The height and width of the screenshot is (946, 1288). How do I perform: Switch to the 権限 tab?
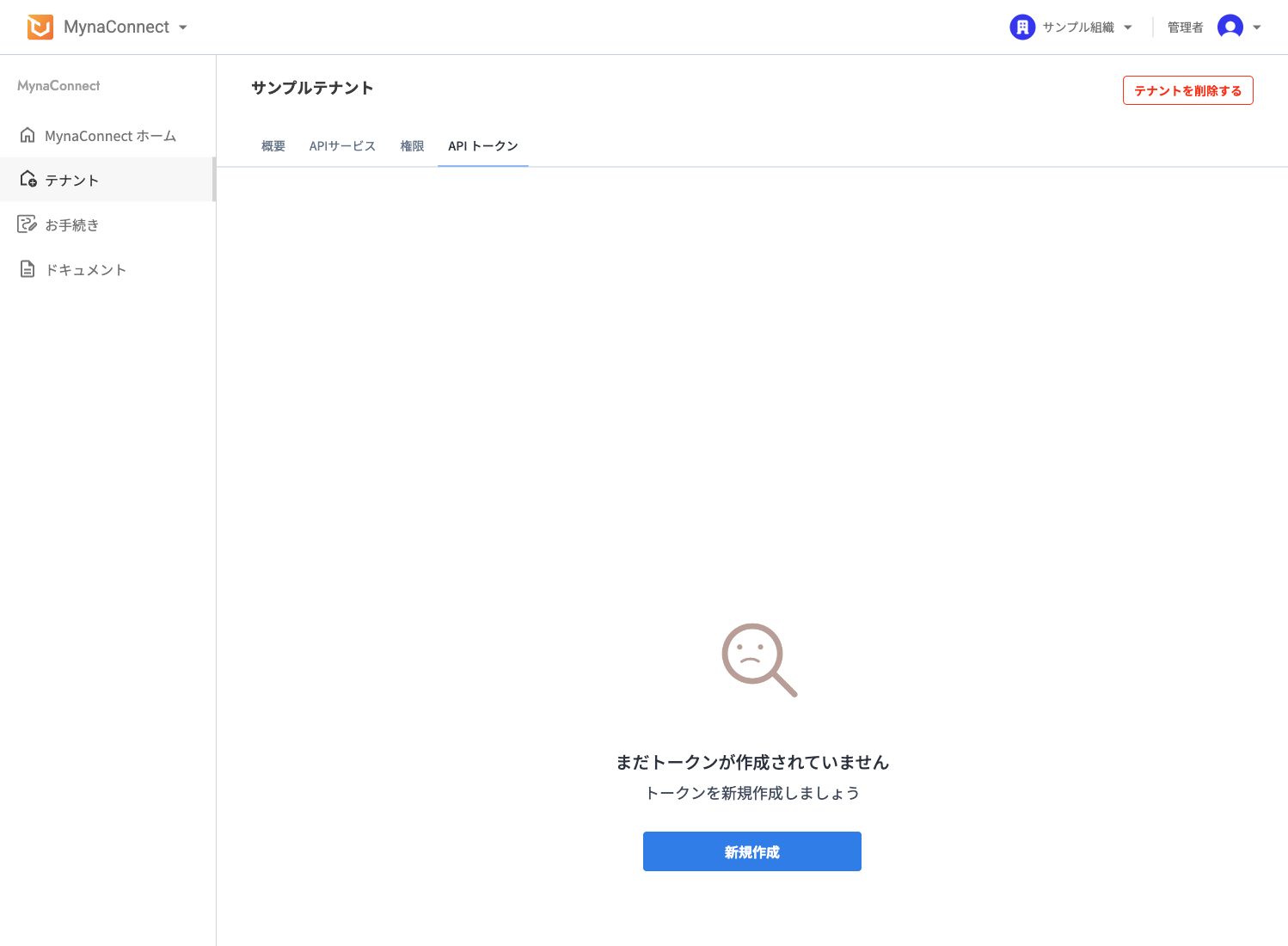coord(412,146)
